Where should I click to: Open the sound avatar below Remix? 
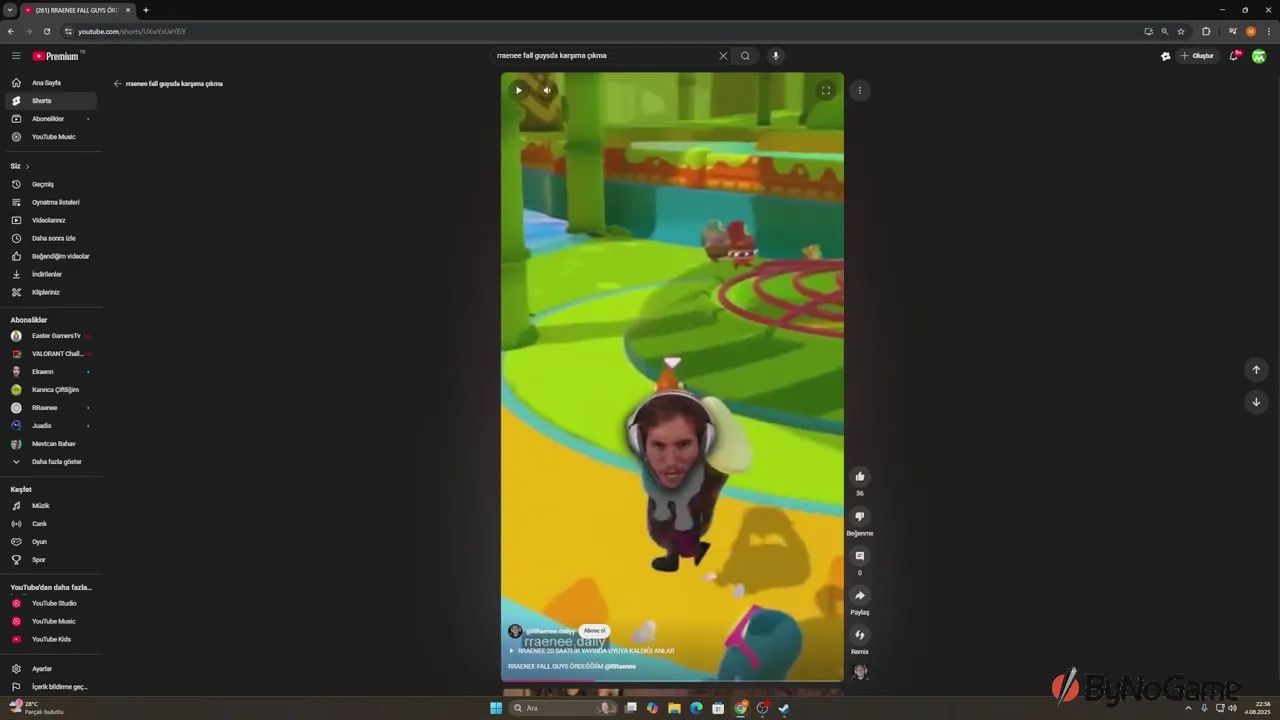(859, 672)
